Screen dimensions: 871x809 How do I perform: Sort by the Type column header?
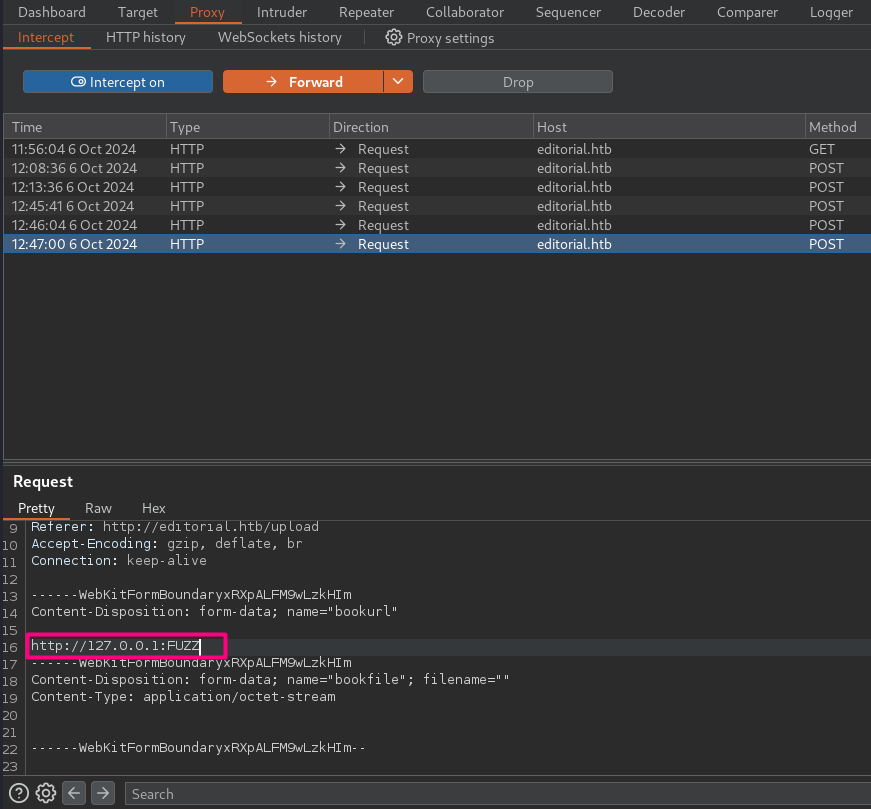(x=248, y=127)
